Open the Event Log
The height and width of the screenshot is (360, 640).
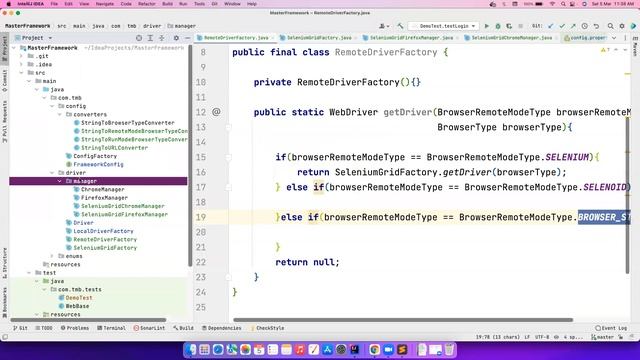(611, 328)
